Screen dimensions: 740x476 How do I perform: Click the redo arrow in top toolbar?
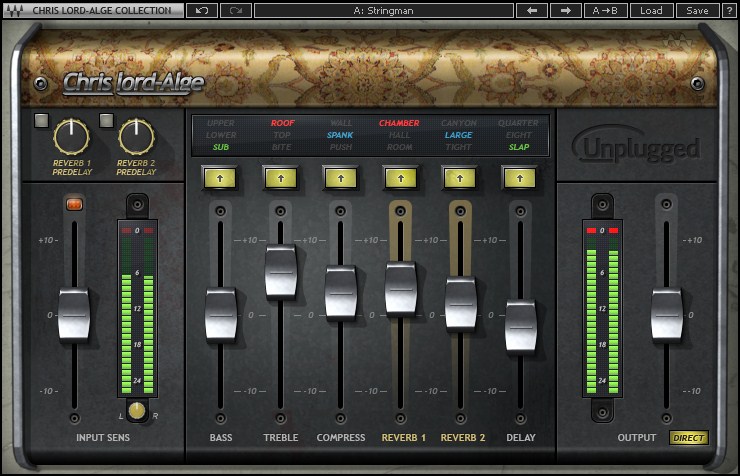[x=234, y=10]
